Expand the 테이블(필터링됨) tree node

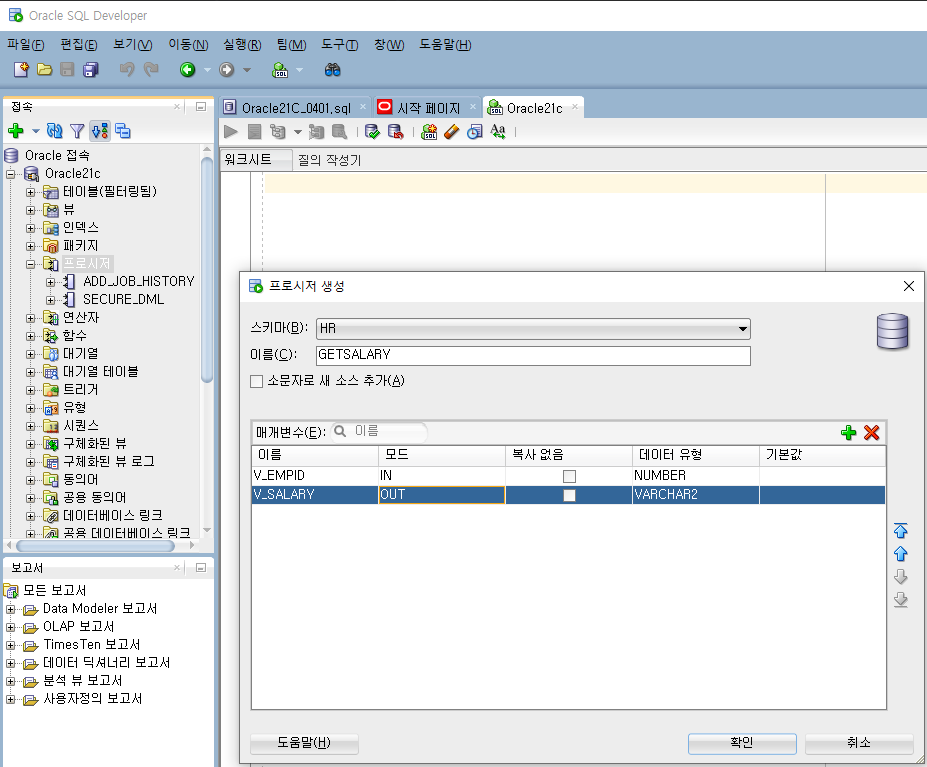pos(30,192)
